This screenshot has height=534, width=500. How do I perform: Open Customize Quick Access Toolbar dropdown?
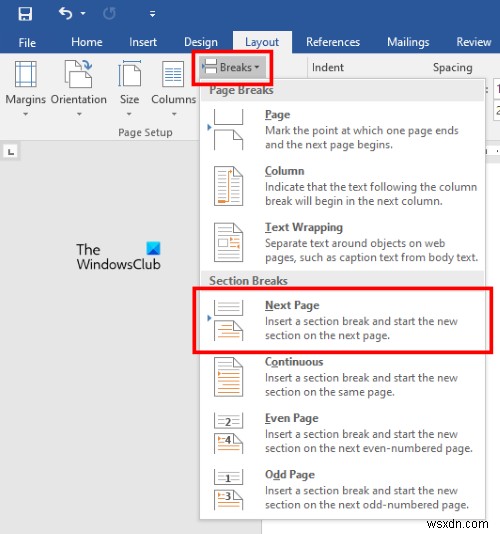pos(152,14)
